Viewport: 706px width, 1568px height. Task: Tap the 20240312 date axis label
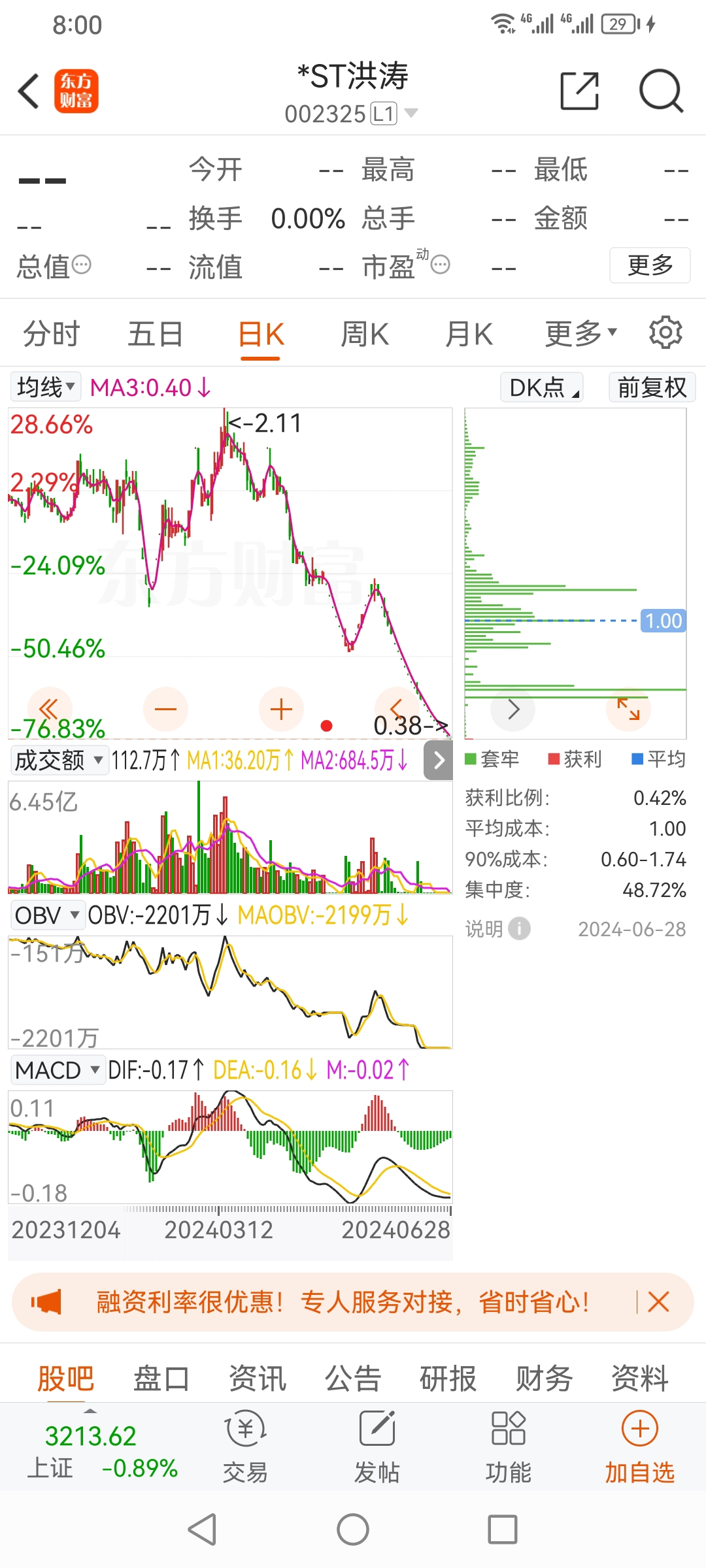pos(219,1230)
